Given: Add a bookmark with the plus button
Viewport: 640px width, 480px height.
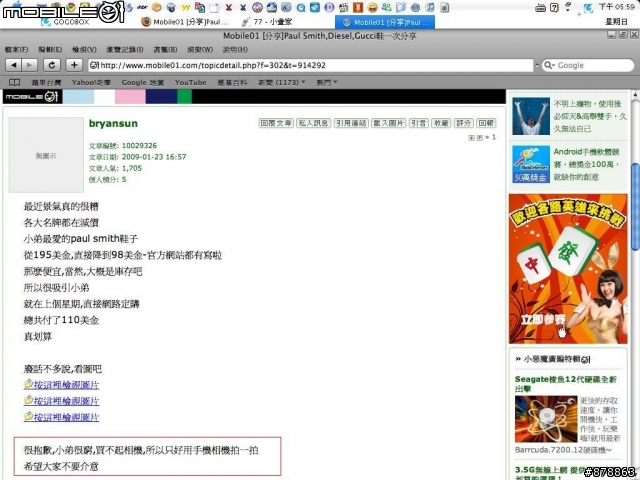Looking at the screenshot, I should pyautogui.click(x=74, y=65).
